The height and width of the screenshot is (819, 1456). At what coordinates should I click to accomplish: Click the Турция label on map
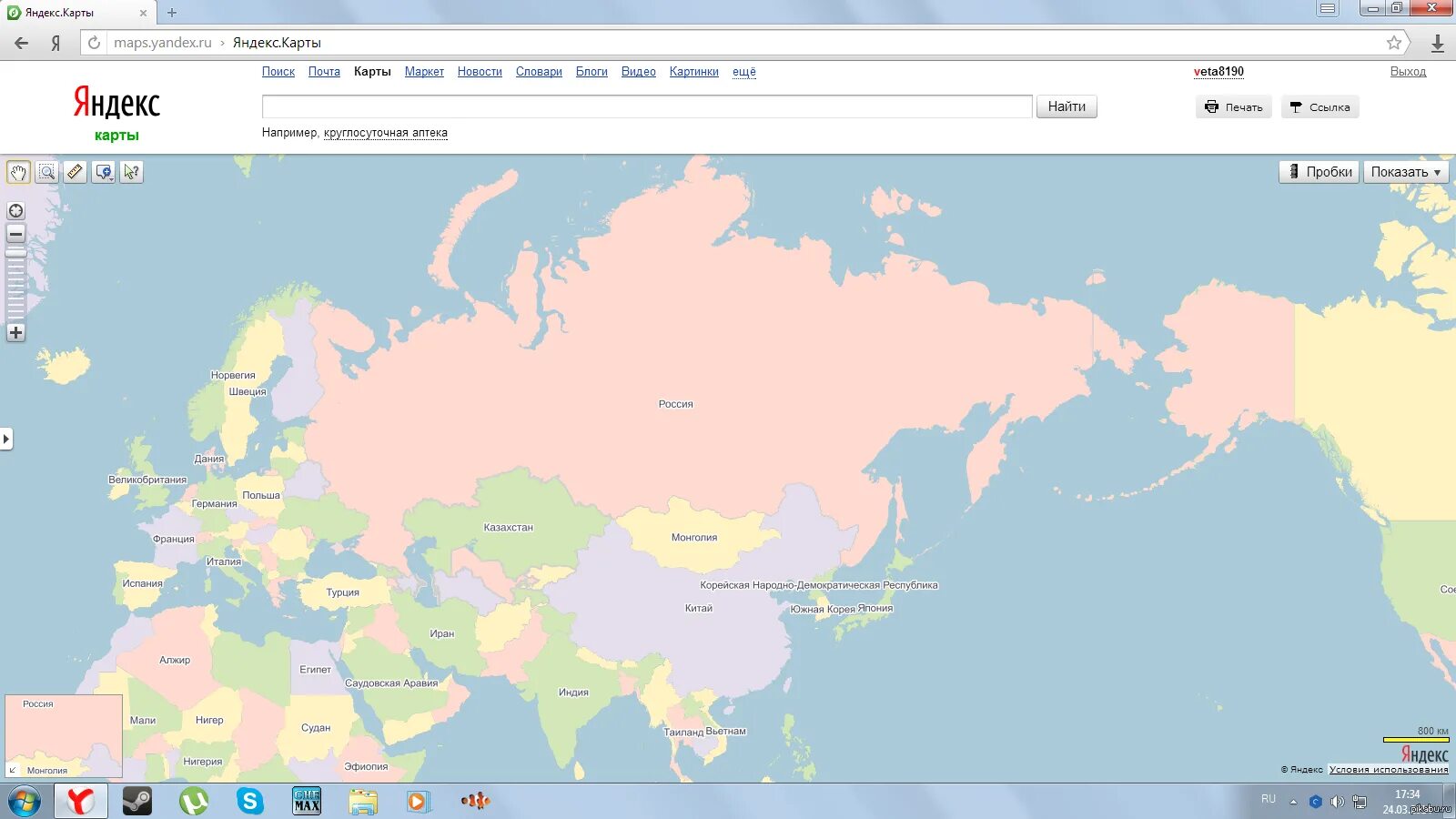tap(342, 592)
